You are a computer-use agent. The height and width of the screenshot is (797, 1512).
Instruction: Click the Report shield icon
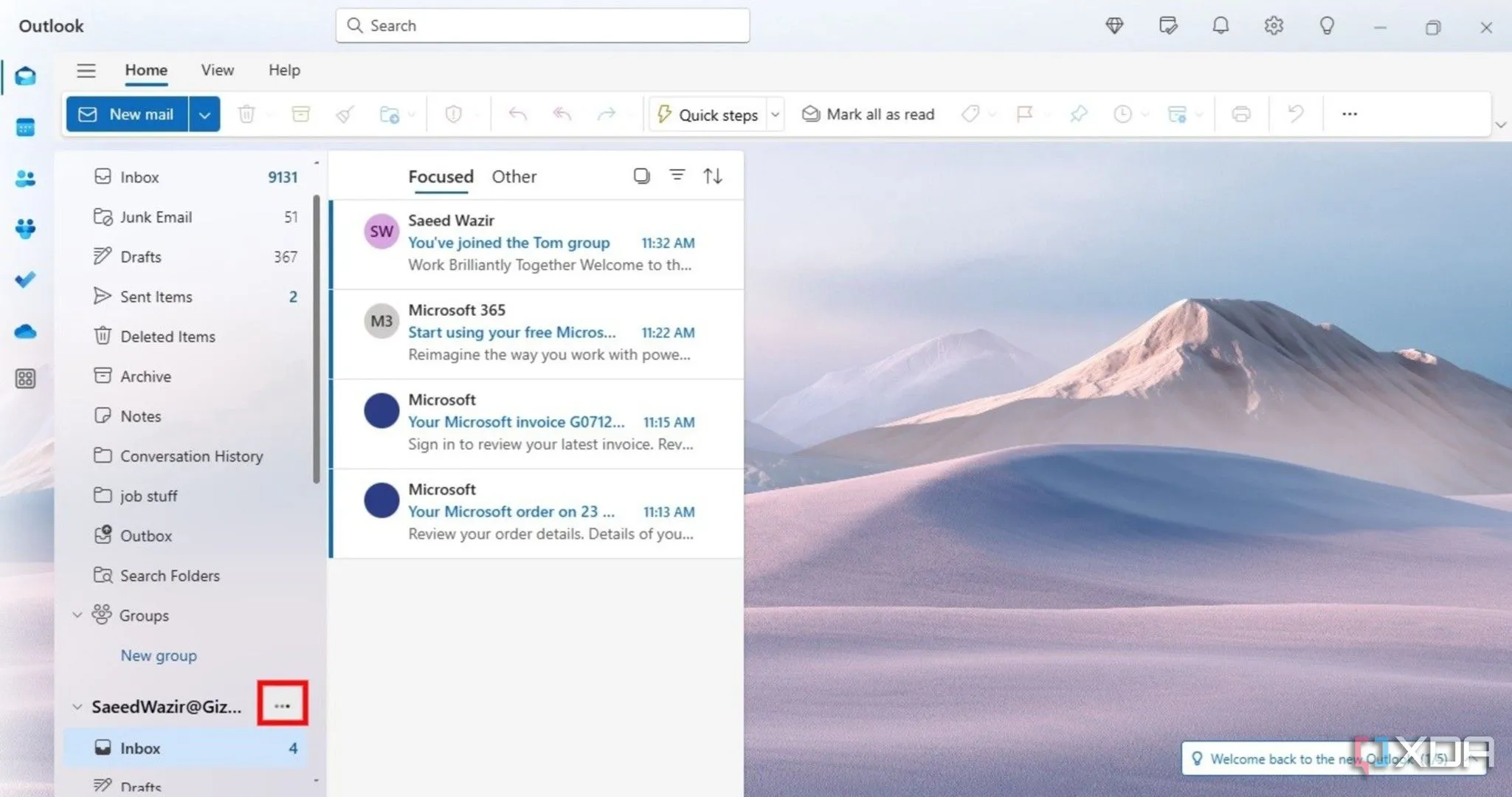[453, 114]
